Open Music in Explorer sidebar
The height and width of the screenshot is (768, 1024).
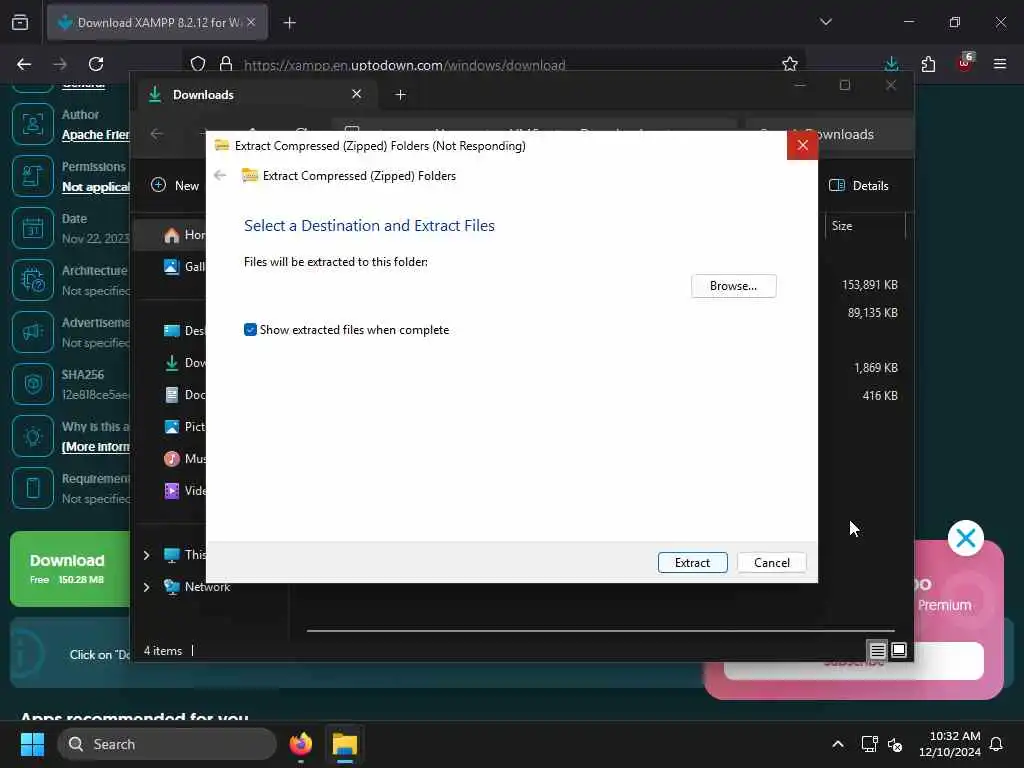(184, 458)
